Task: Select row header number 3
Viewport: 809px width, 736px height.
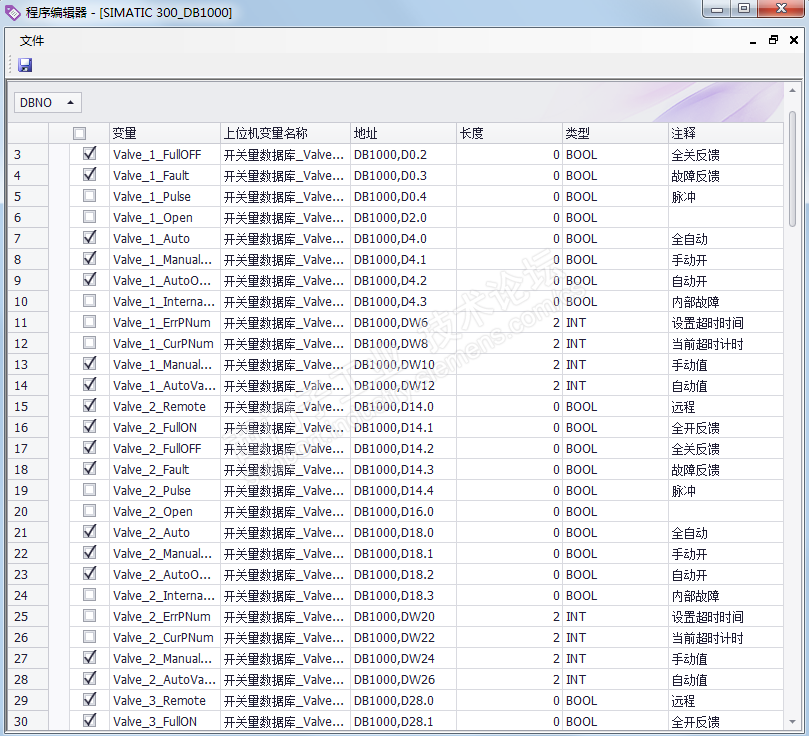Action: click(28, 154)
